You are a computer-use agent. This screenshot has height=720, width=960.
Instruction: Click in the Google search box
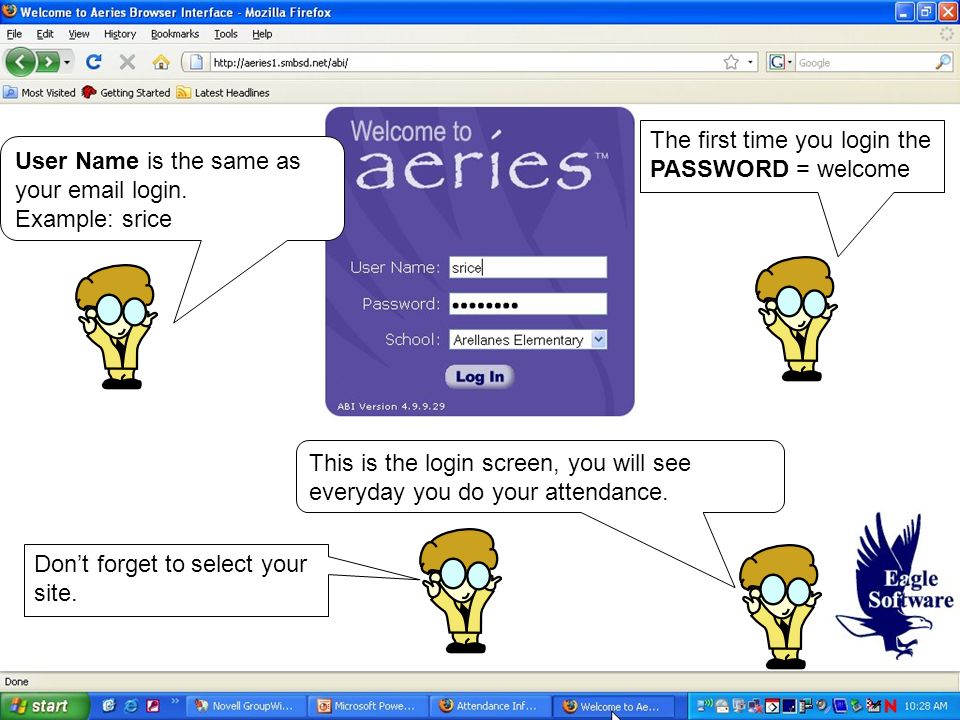[864, 62]
